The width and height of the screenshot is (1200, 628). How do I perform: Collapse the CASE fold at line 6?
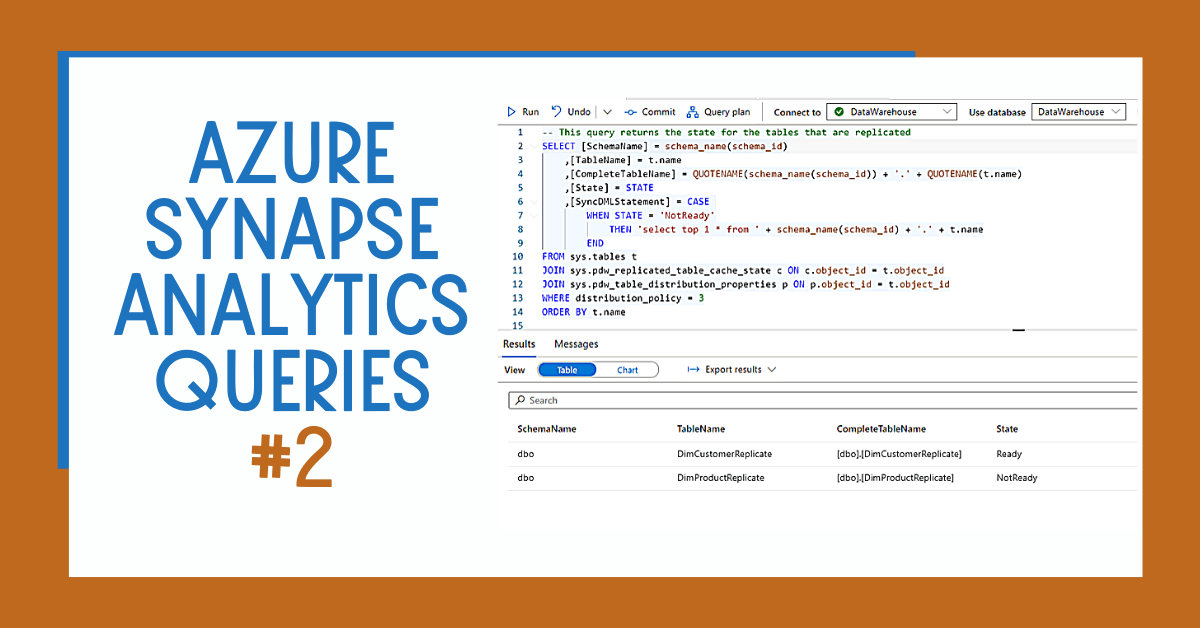click(533, 201)
